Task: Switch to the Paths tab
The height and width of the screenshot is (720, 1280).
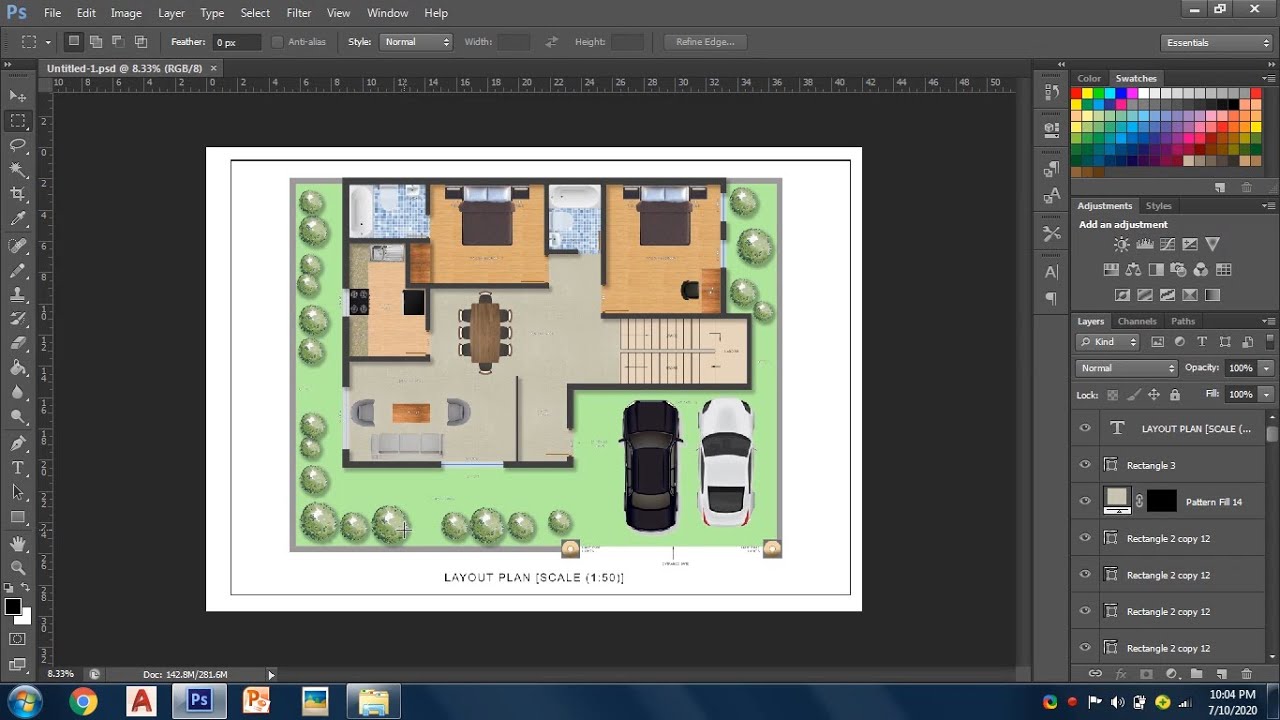Action: tap(1183, 321)
